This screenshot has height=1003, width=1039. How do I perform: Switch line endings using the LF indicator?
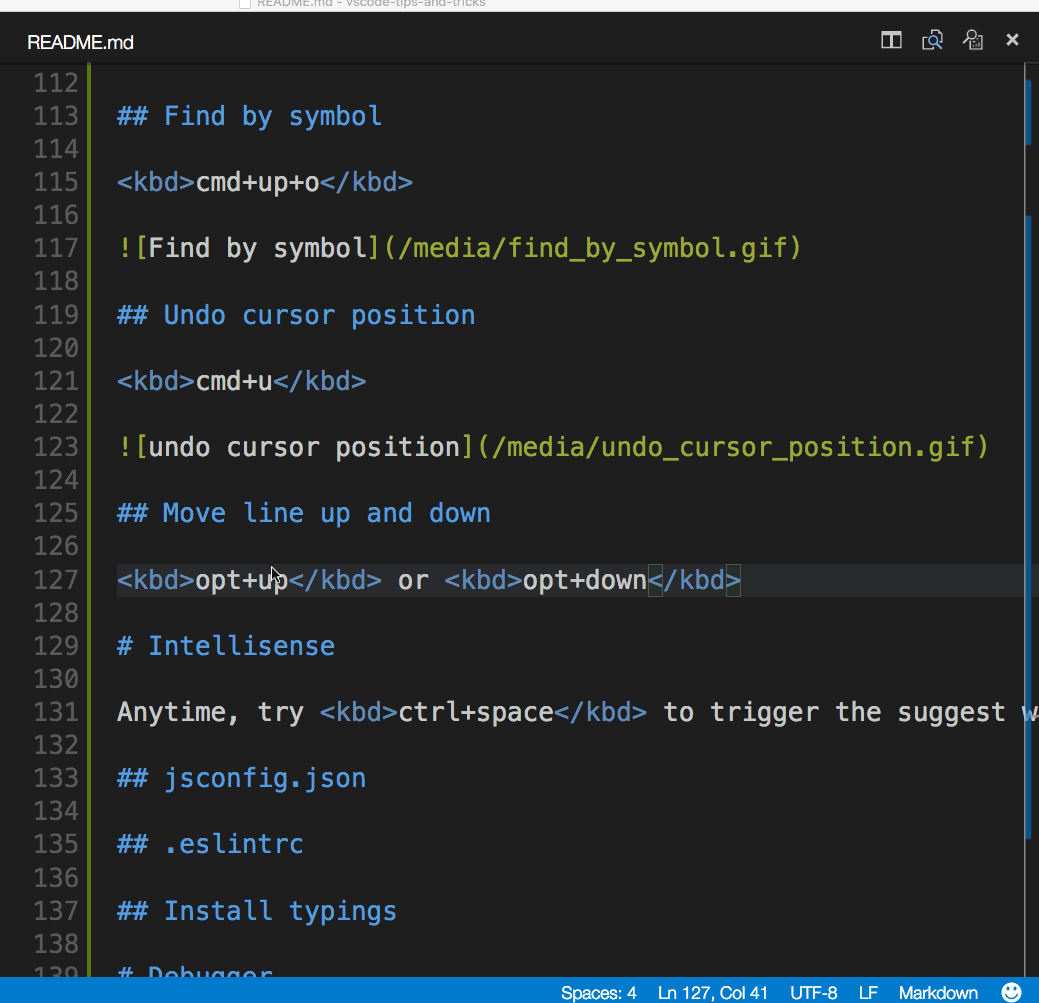click(x=866, y=993)
